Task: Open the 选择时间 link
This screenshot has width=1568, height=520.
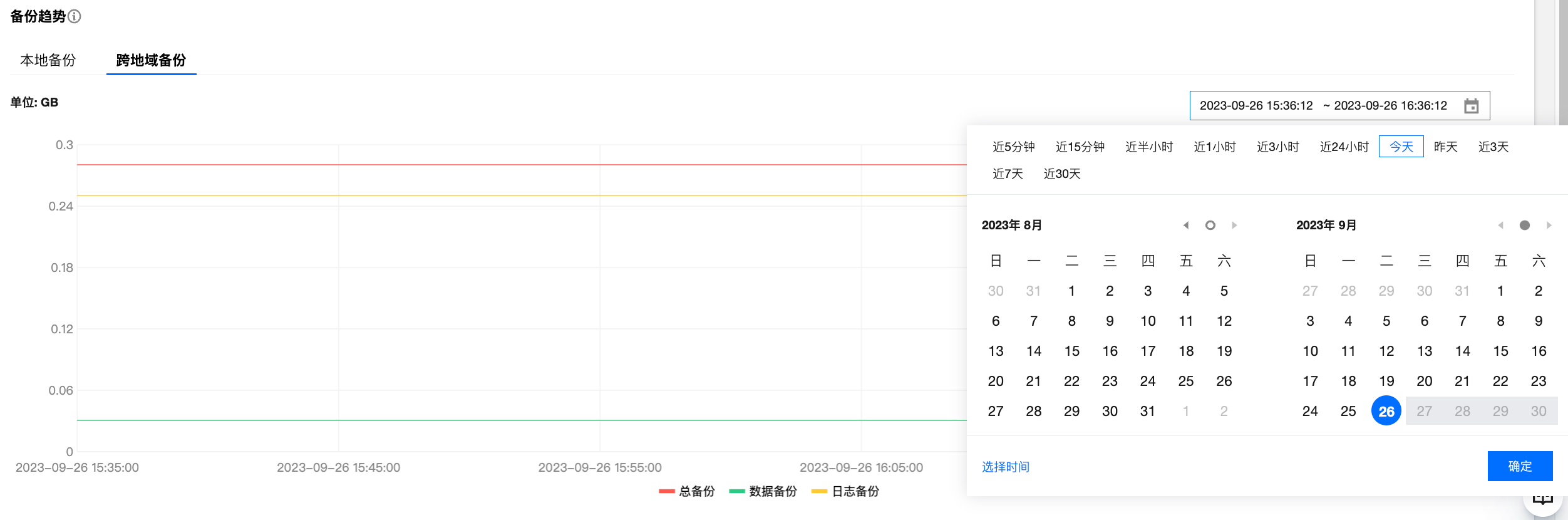Action: click(1006, 467)
